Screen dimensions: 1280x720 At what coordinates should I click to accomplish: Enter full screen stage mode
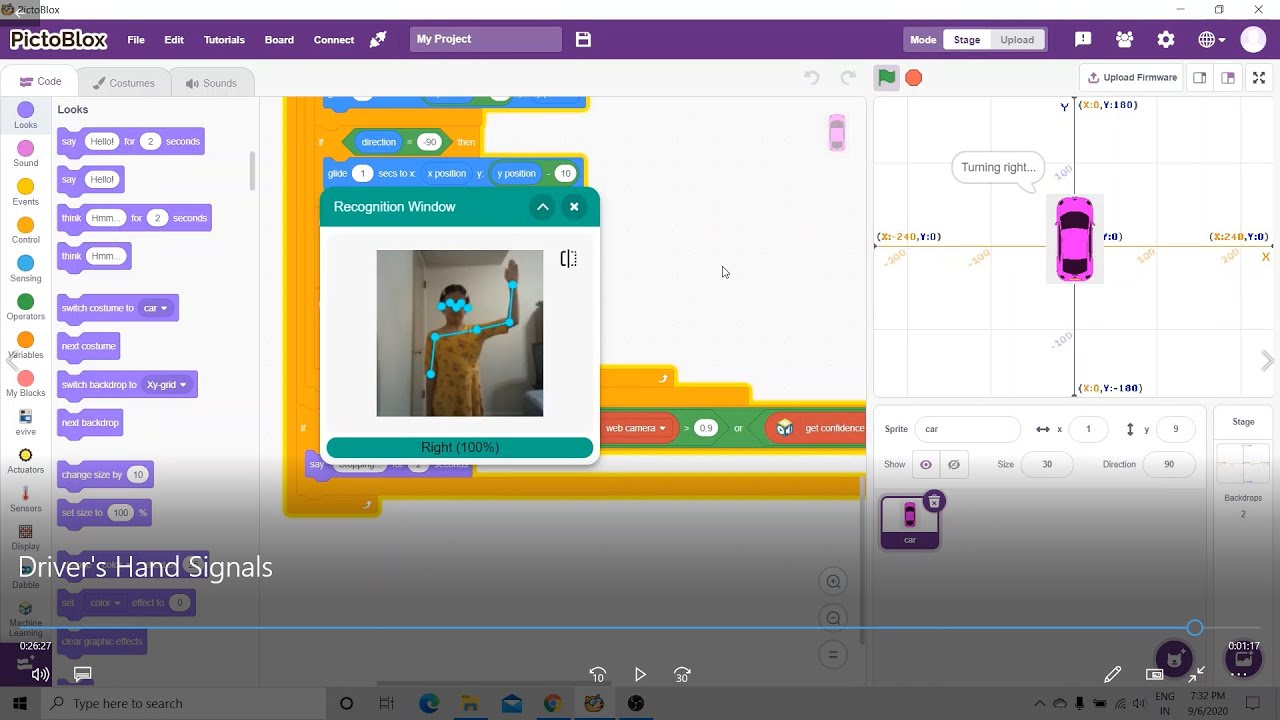pos(1259,78)
